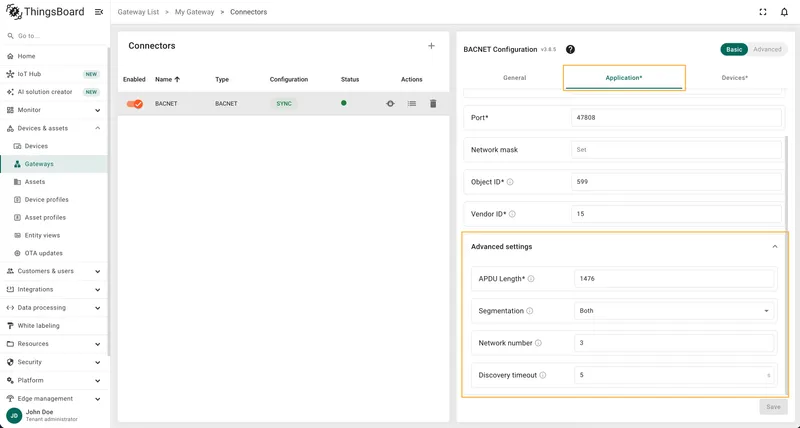Show APDU Length info icon

[531, 279]
